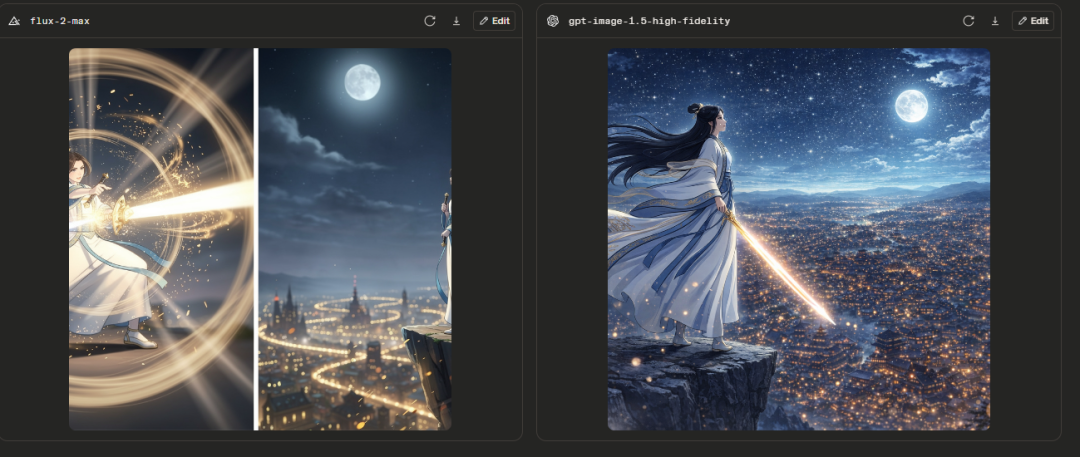Click the pencil icon in flux-2-max Edit button

point(484,21)
